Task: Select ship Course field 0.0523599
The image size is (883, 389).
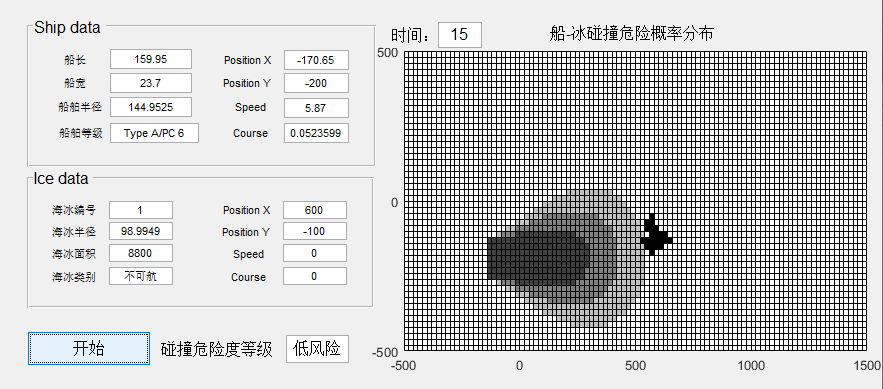Action: click(x=316, y=133)
